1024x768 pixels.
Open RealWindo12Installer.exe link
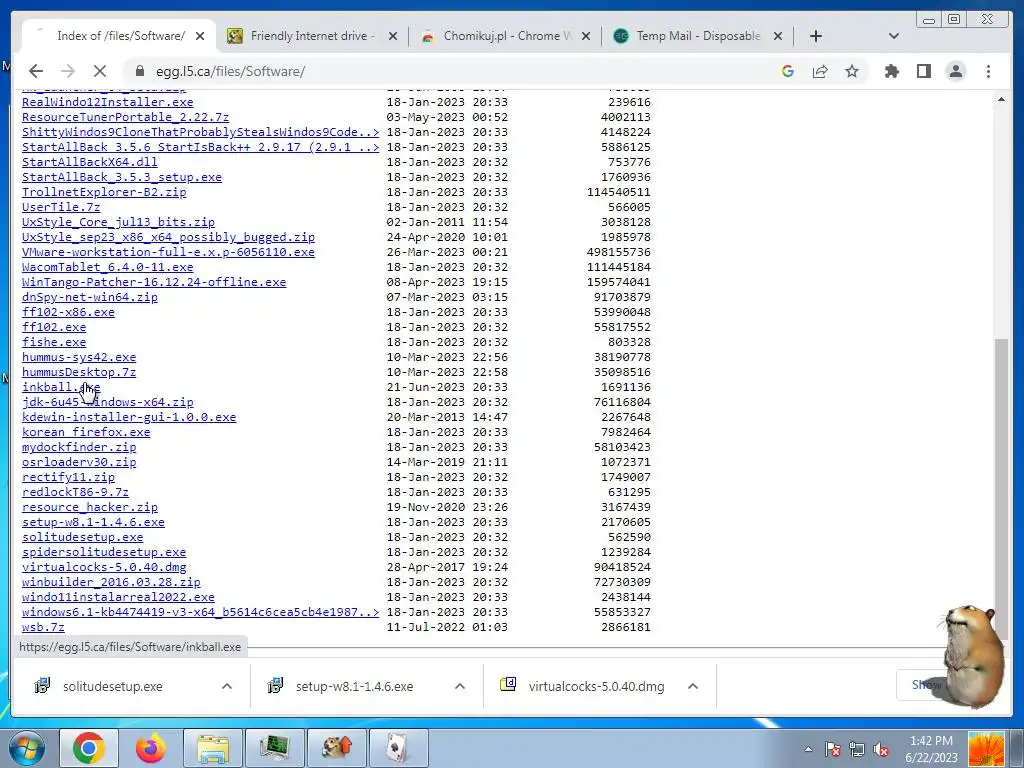(108, 103)
